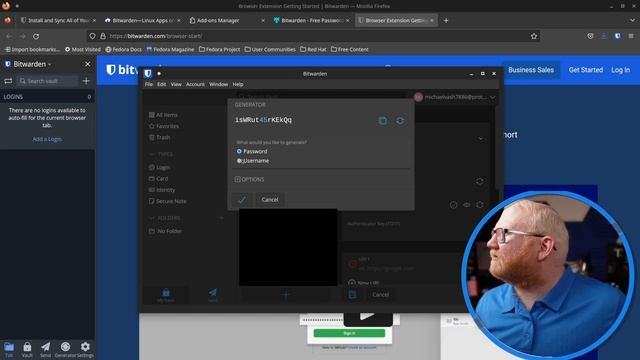Expand the OPTIONS section in Generator

point(249,180)
